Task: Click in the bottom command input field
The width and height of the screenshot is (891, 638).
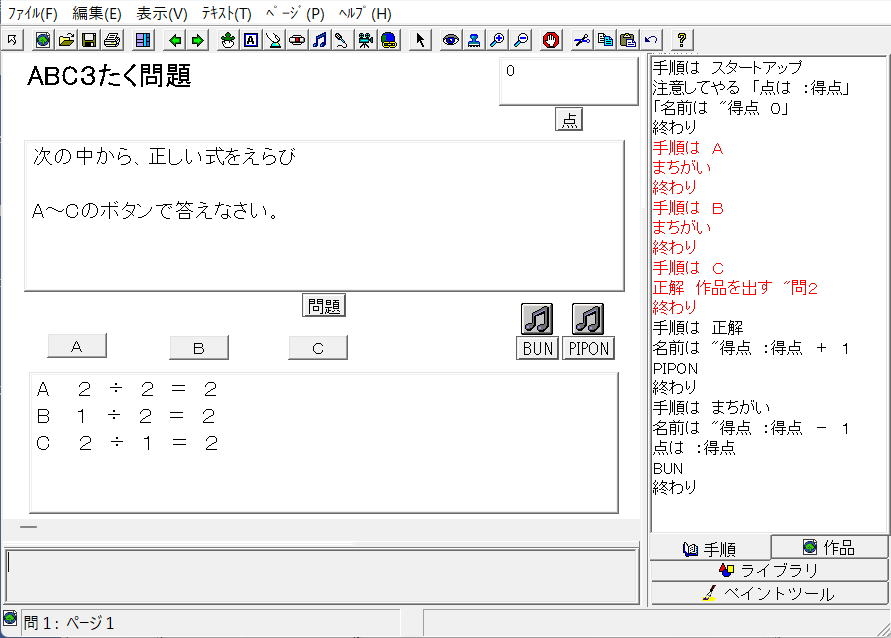Action: pos(322,576)
